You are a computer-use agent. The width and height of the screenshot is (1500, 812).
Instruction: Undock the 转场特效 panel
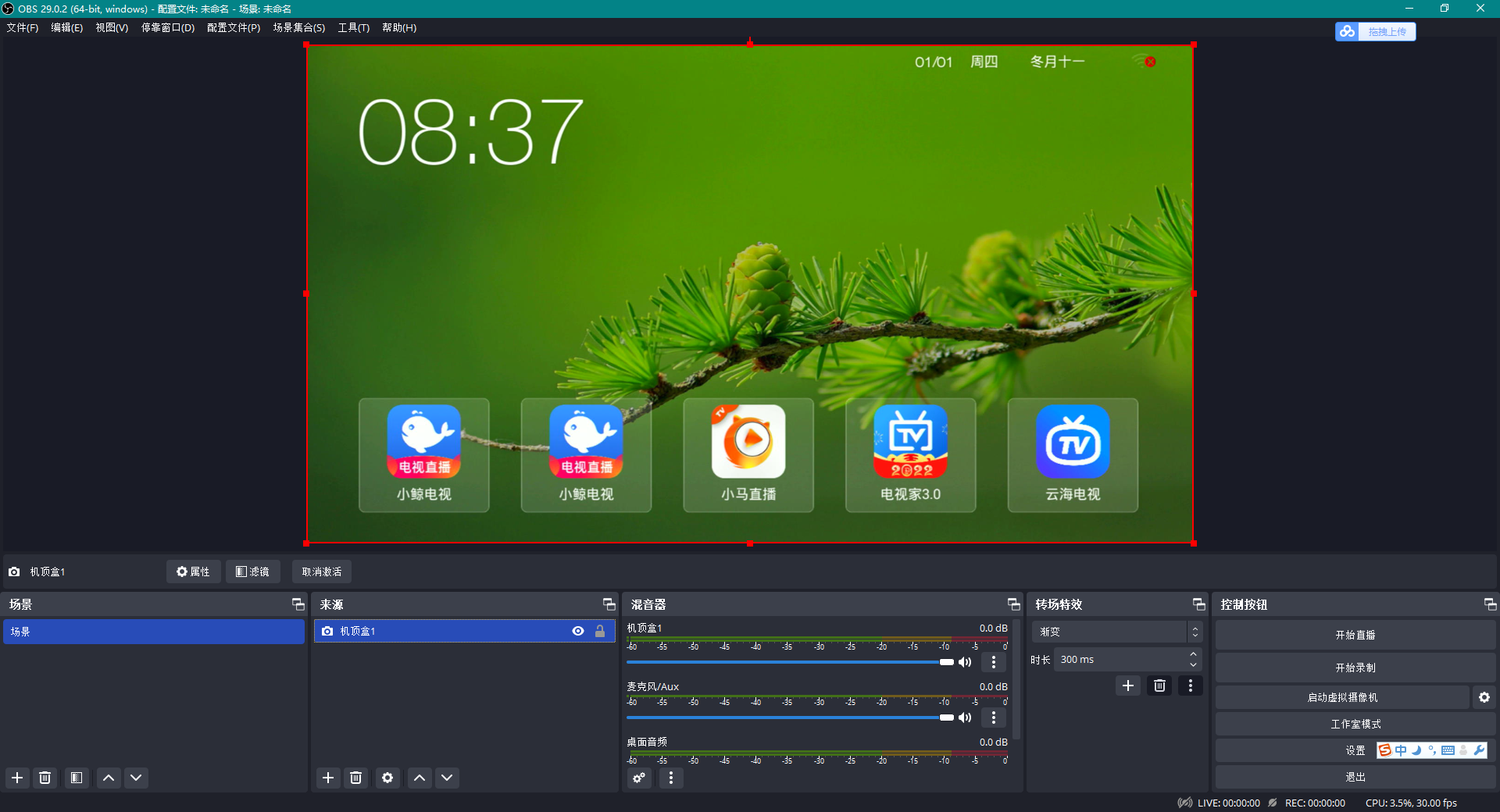pyautogui.click(x=1198, y=604)
